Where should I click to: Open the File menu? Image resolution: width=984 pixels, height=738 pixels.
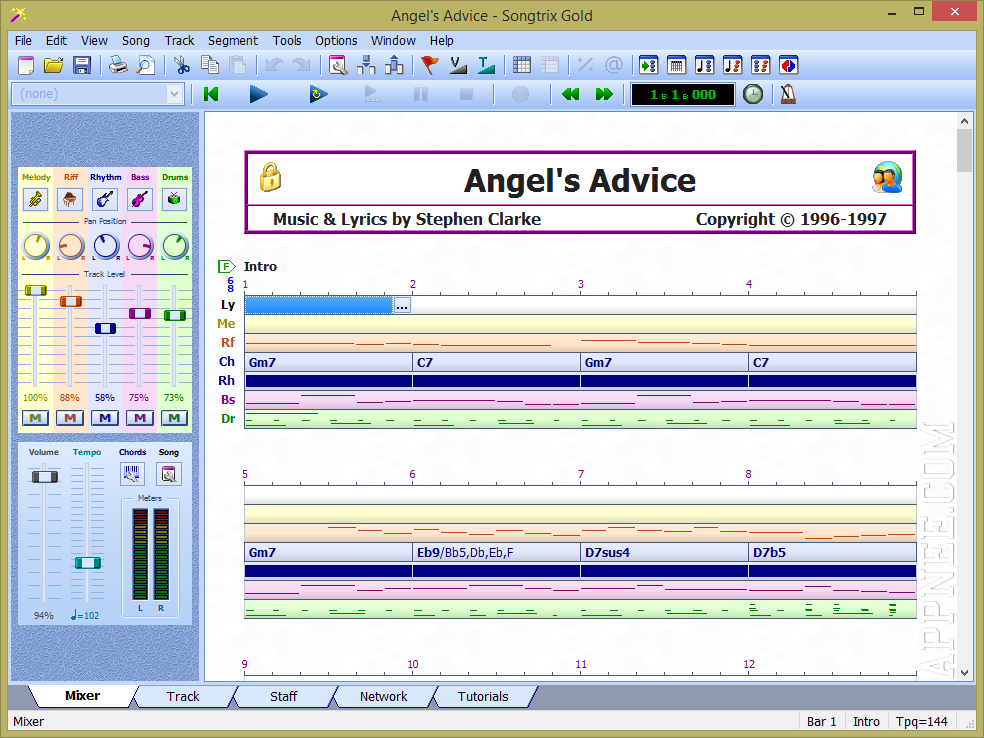(23, 41)
